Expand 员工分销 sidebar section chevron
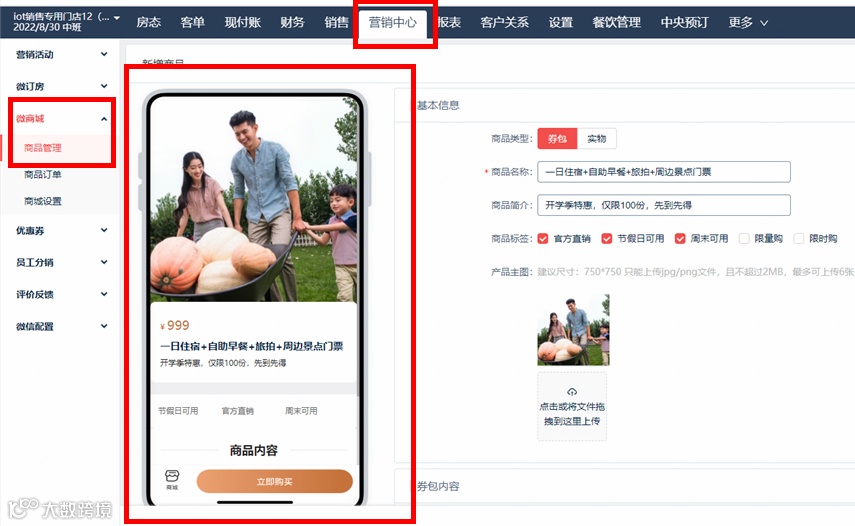This screenshot has width=855, height=526. tap(104, 262)
